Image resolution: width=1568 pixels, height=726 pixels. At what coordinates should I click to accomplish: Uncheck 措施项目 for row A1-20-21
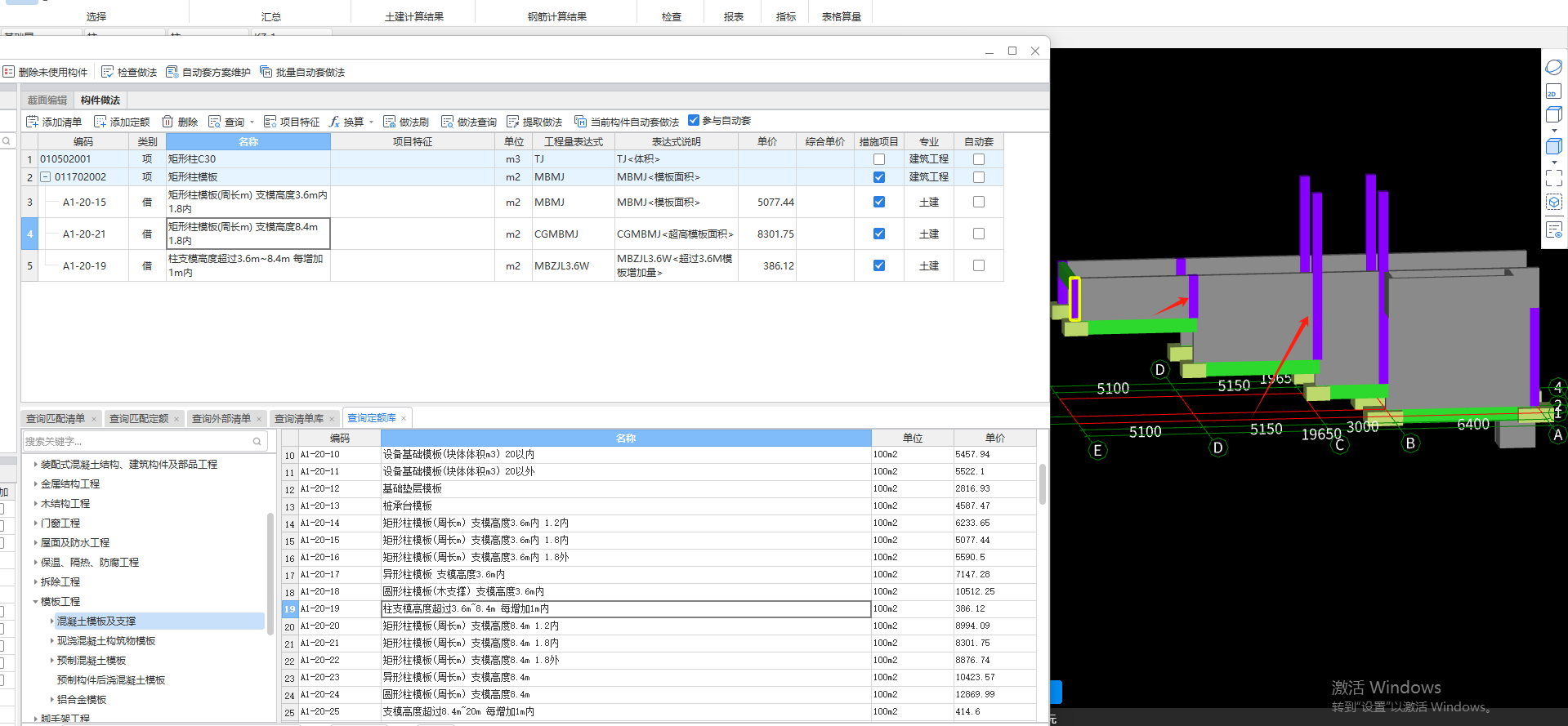[x=879, y=234]
